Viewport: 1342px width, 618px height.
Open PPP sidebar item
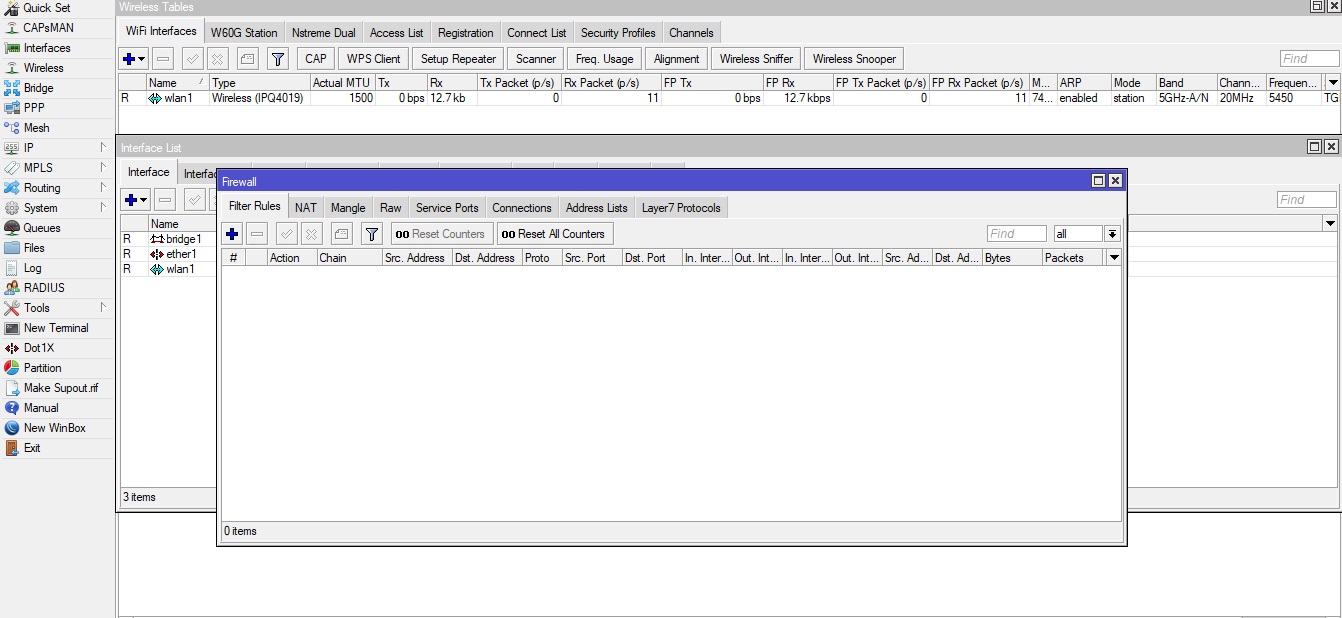click(x=34, y=108)
